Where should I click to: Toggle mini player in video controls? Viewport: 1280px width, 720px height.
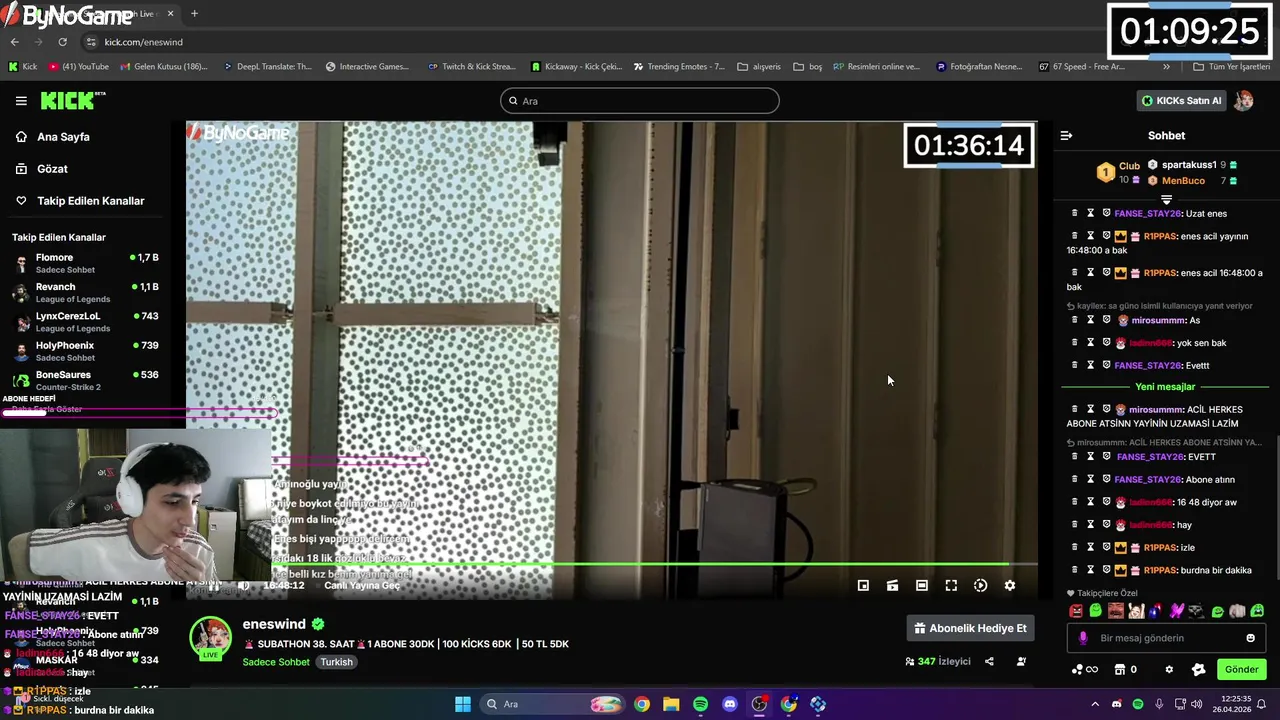coord(863,586)
